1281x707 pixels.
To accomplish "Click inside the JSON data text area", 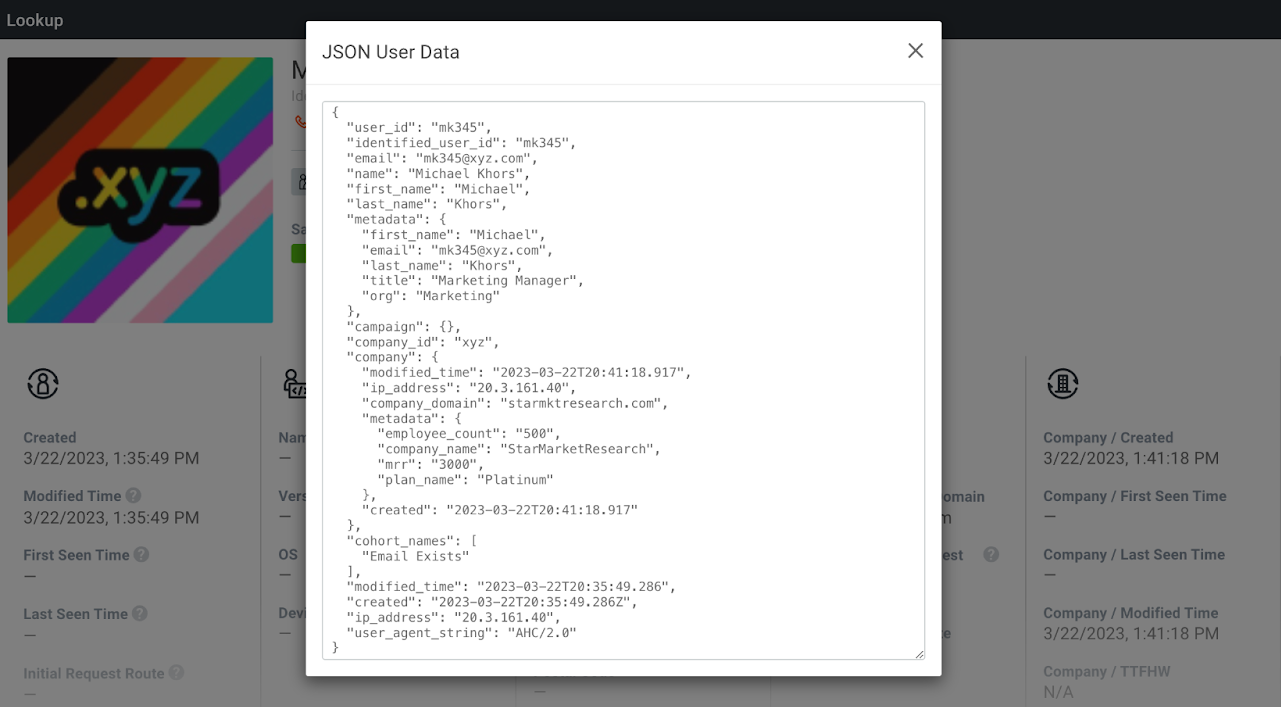I will (622, 380).
